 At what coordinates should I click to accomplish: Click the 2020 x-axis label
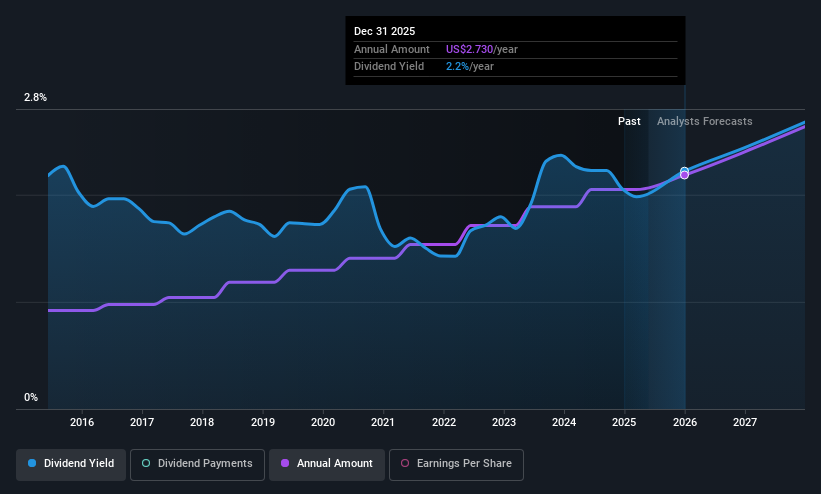point(323,422)
